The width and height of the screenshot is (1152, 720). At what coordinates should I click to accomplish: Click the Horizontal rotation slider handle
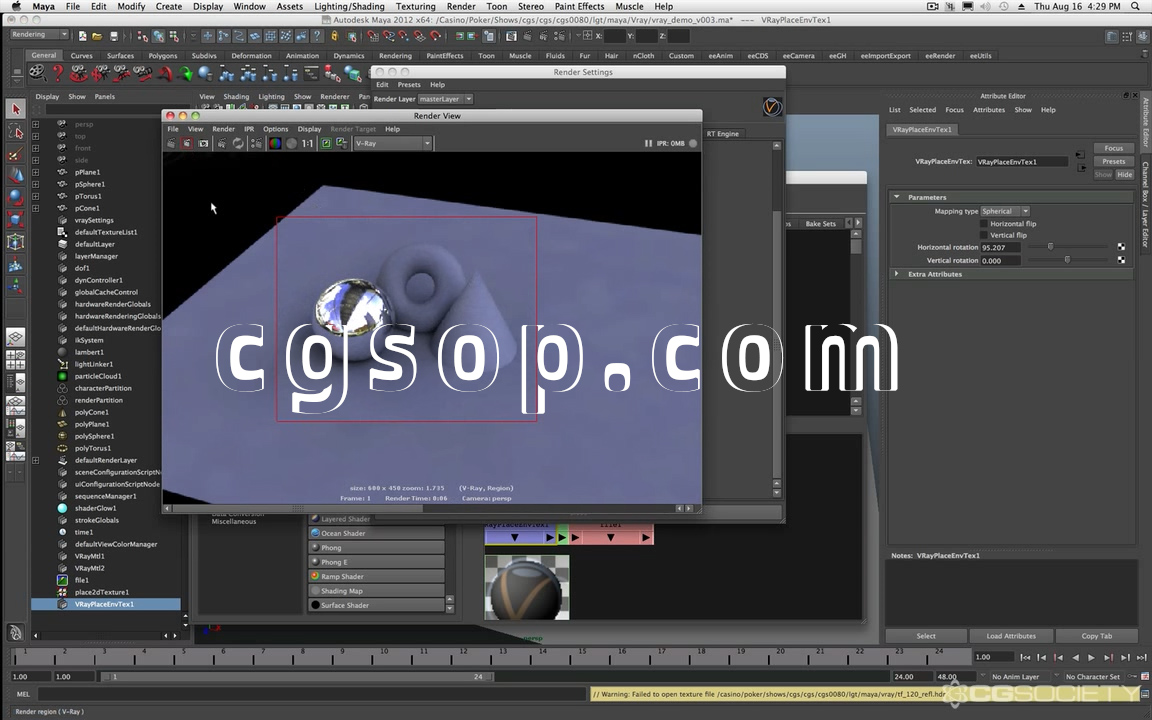(x=1050, y=247)
